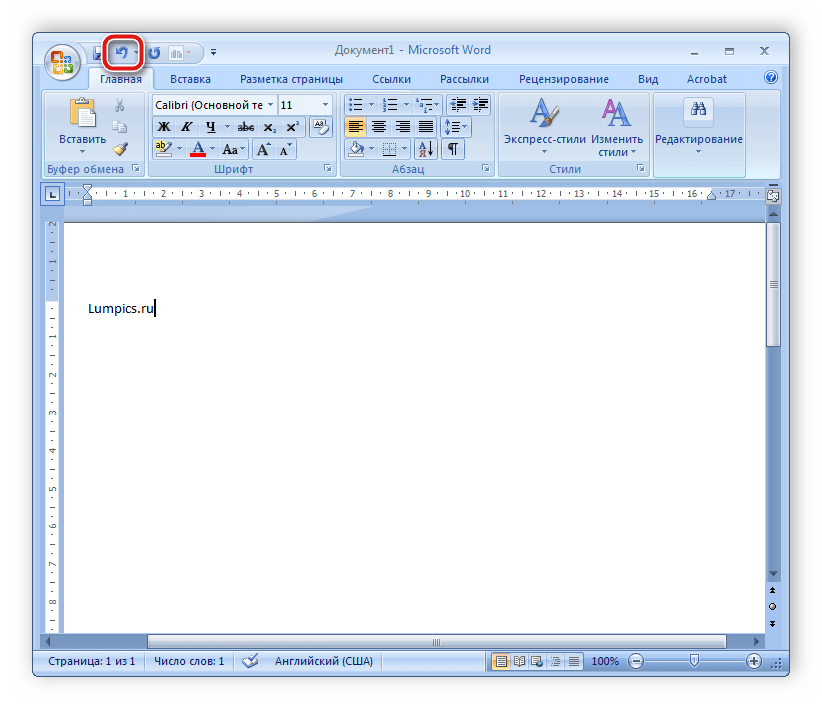Click the Undo arrow in Quick Access Toolbar
Screen dimensions: 822x709
click(121, 52)
